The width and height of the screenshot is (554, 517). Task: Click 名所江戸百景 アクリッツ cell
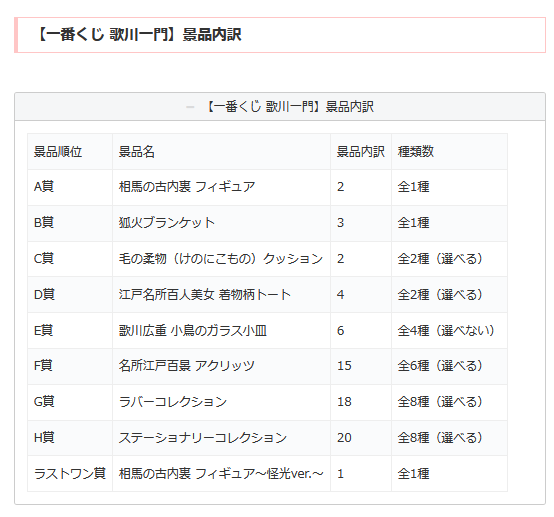pos(222,366)
